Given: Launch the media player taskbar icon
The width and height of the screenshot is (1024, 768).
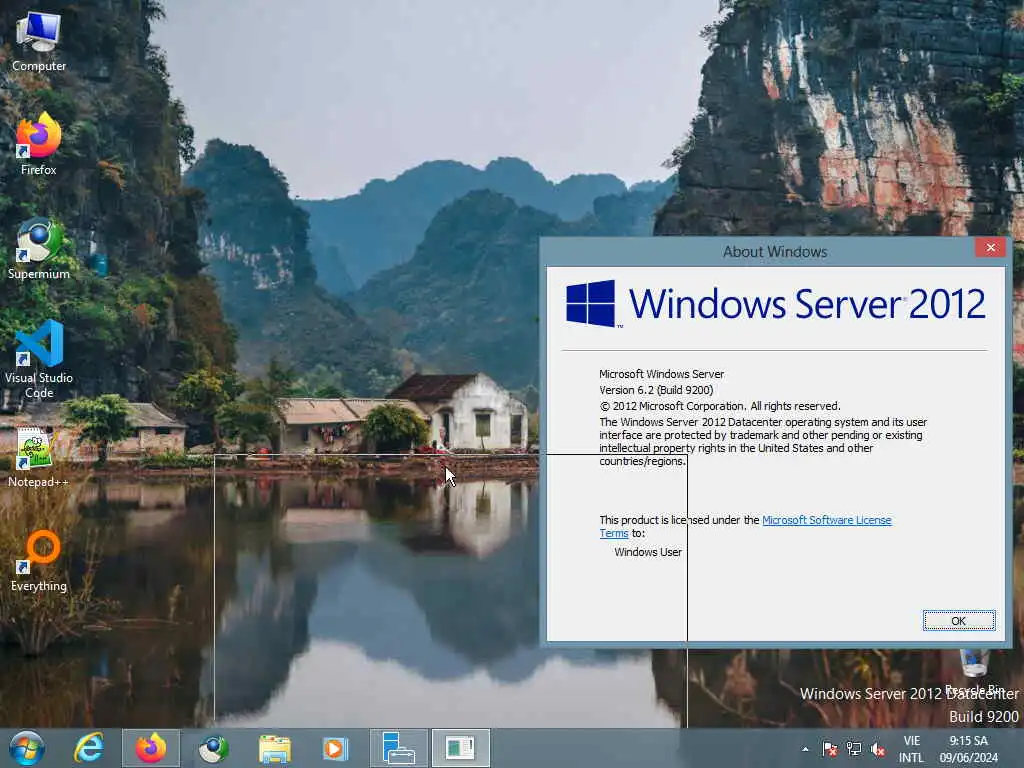Looking at the screenshot, I should [336, 748].
